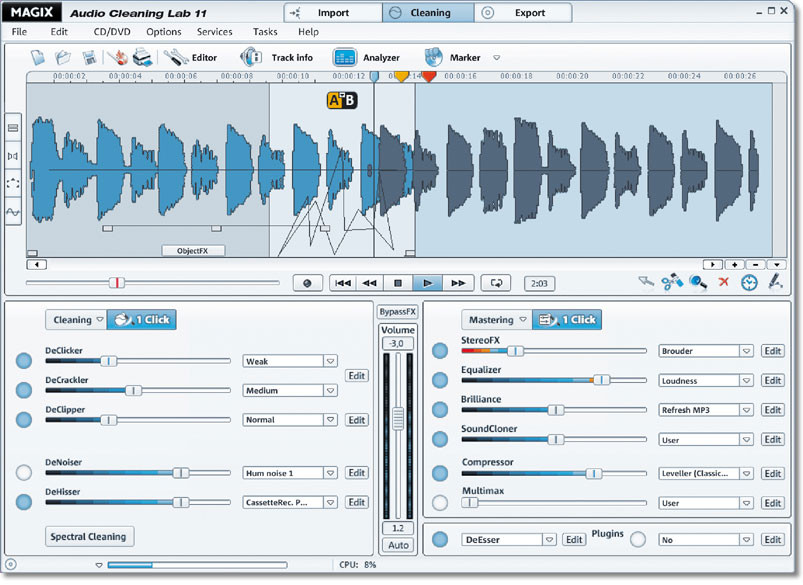The image size is (803, 585).
Task: Click Edit for the Compressor effect
Action: 772,473
